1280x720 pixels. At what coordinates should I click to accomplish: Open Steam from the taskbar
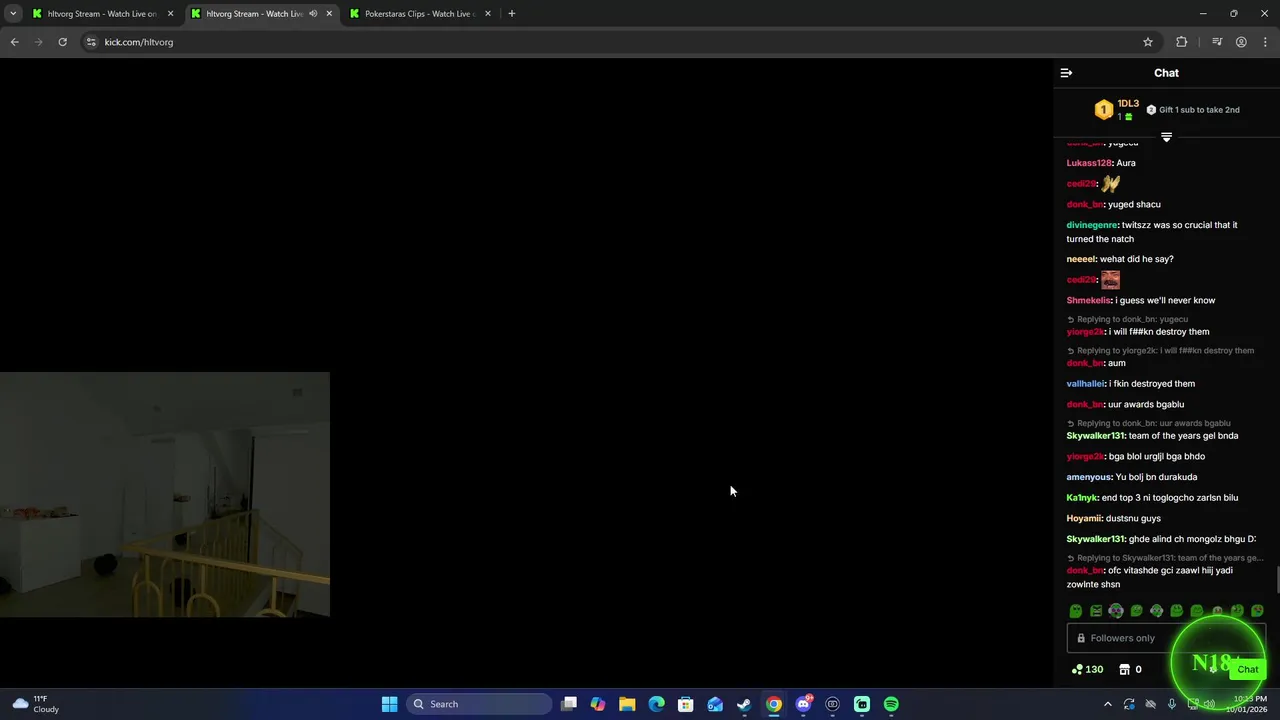[x=744, y=704]
